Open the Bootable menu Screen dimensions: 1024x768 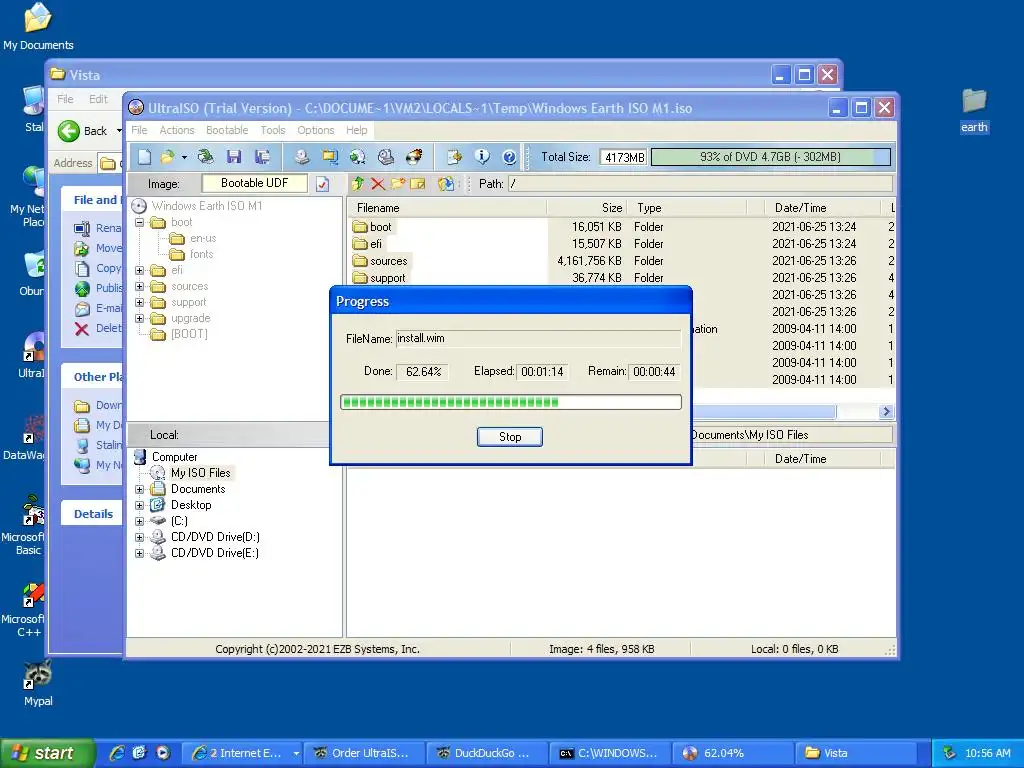coord(227,130)
